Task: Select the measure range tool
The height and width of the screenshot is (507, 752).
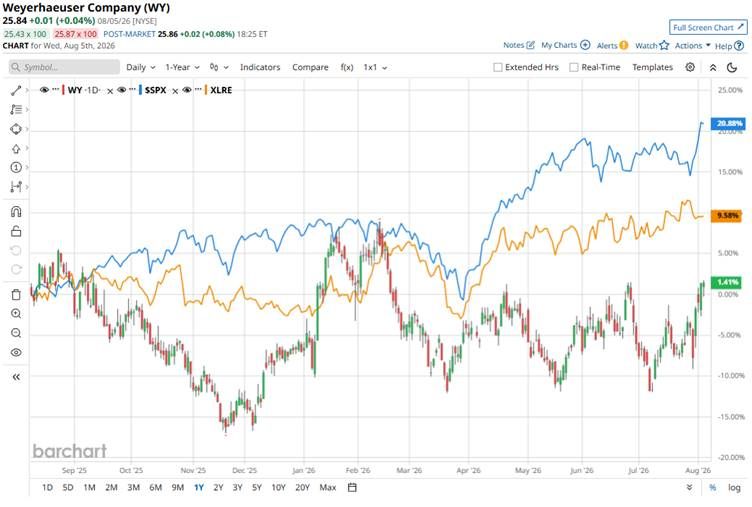Action: (16, 187)
